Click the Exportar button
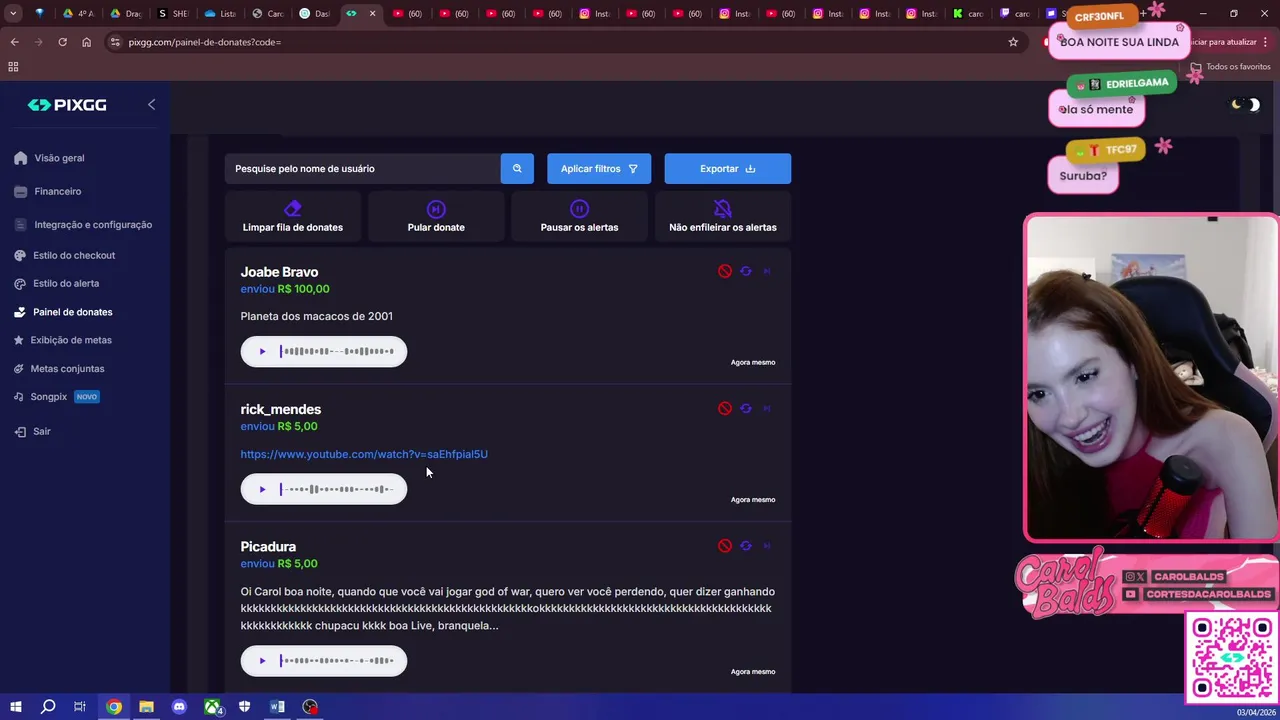 coord(728,168)
